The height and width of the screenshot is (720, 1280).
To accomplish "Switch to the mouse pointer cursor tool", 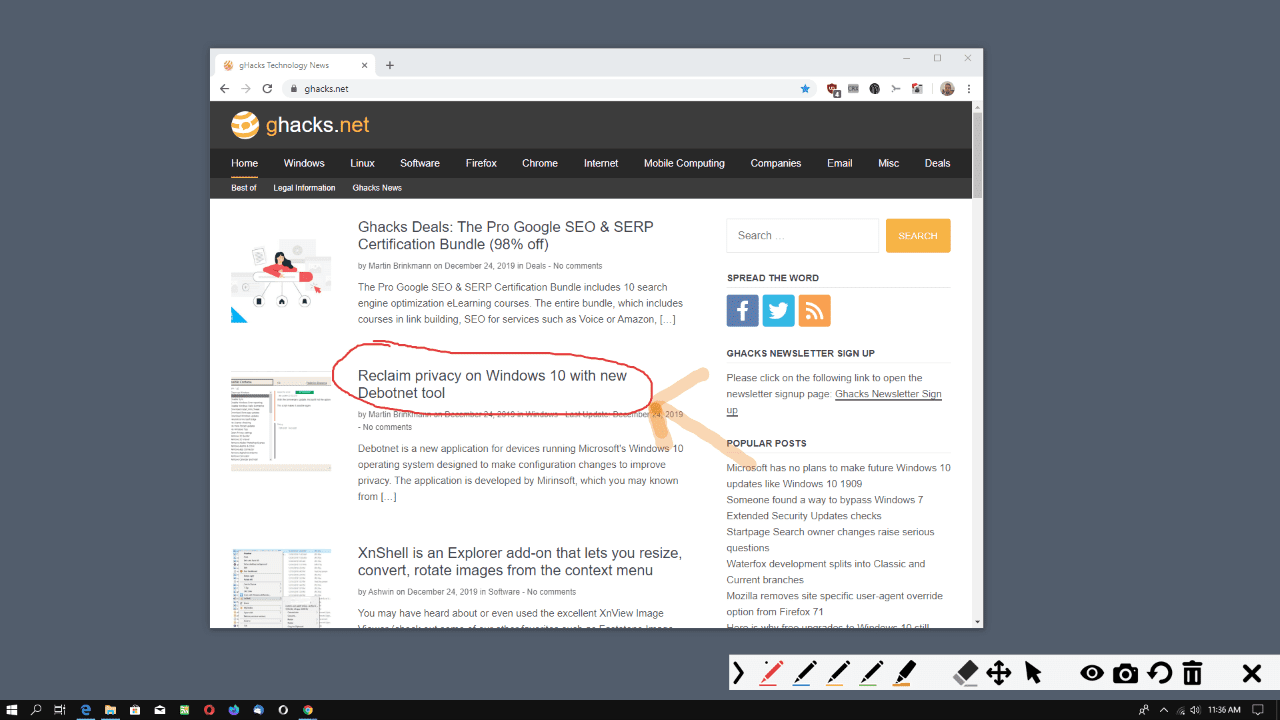I will [1033, 673].
